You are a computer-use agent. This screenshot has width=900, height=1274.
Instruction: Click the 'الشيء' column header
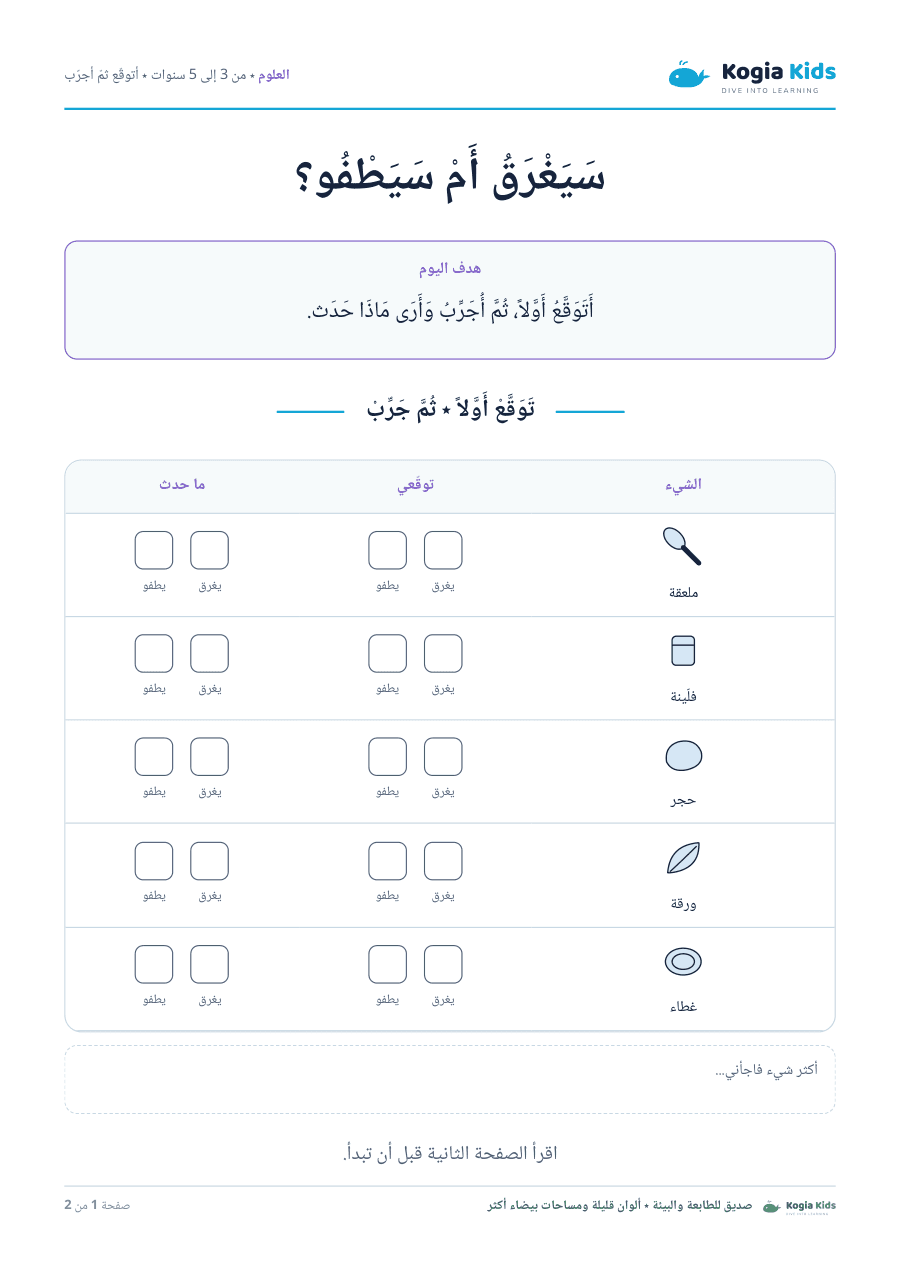click(683, 485)
